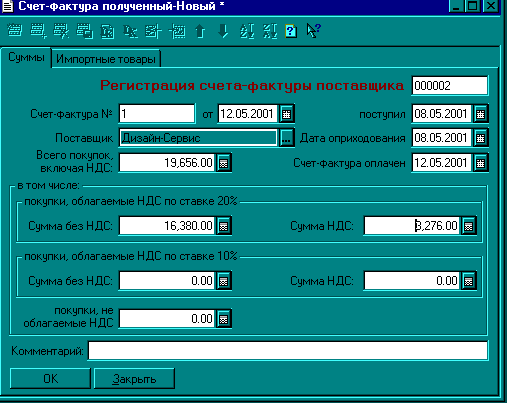Activate the context help cursor icon
Viewport: 507px width, 403px height.
tap(313, 31)
